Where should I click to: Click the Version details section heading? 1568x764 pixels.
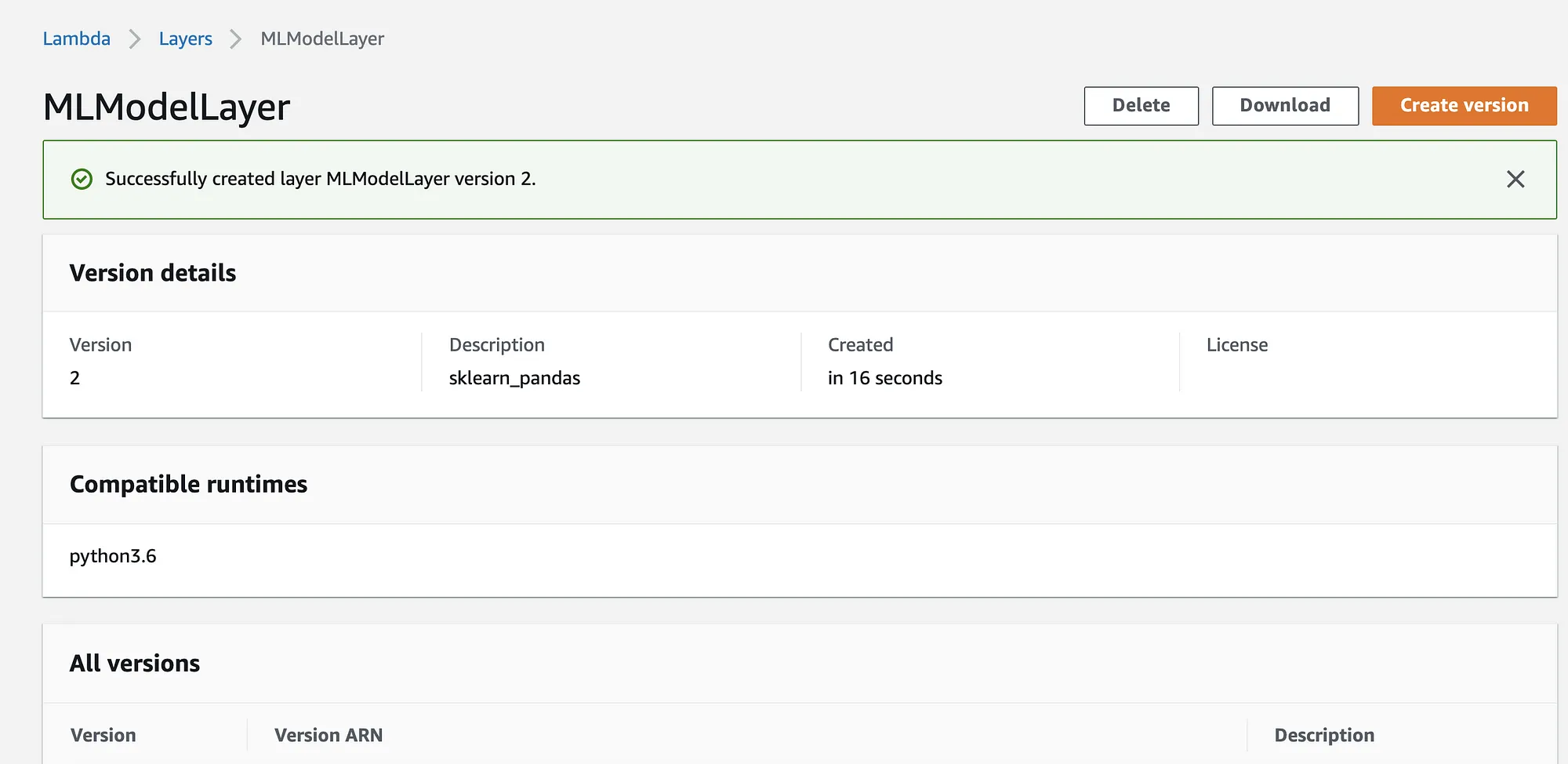pyautogui.click(x=153, y=273)
